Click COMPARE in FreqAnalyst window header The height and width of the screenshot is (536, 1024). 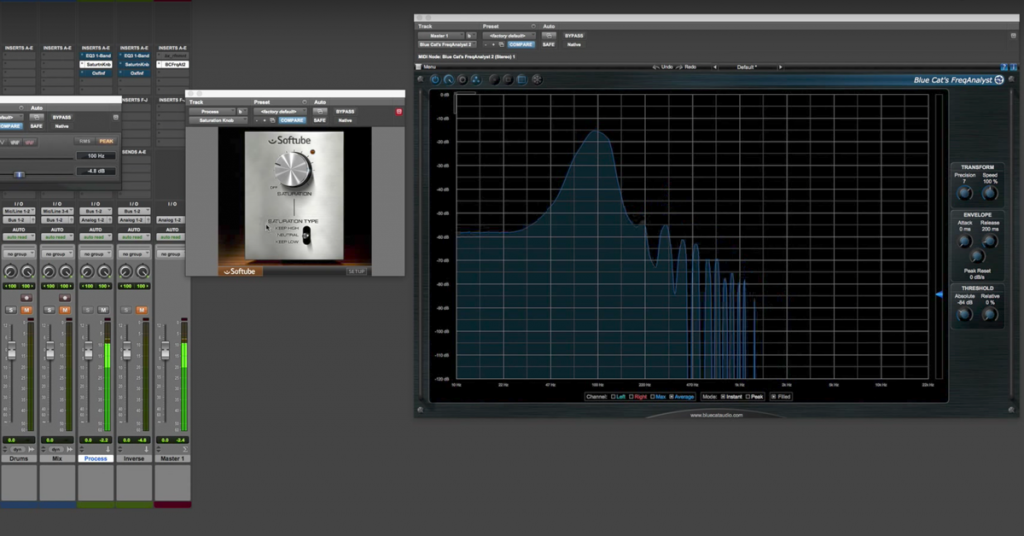pos(520,44)
